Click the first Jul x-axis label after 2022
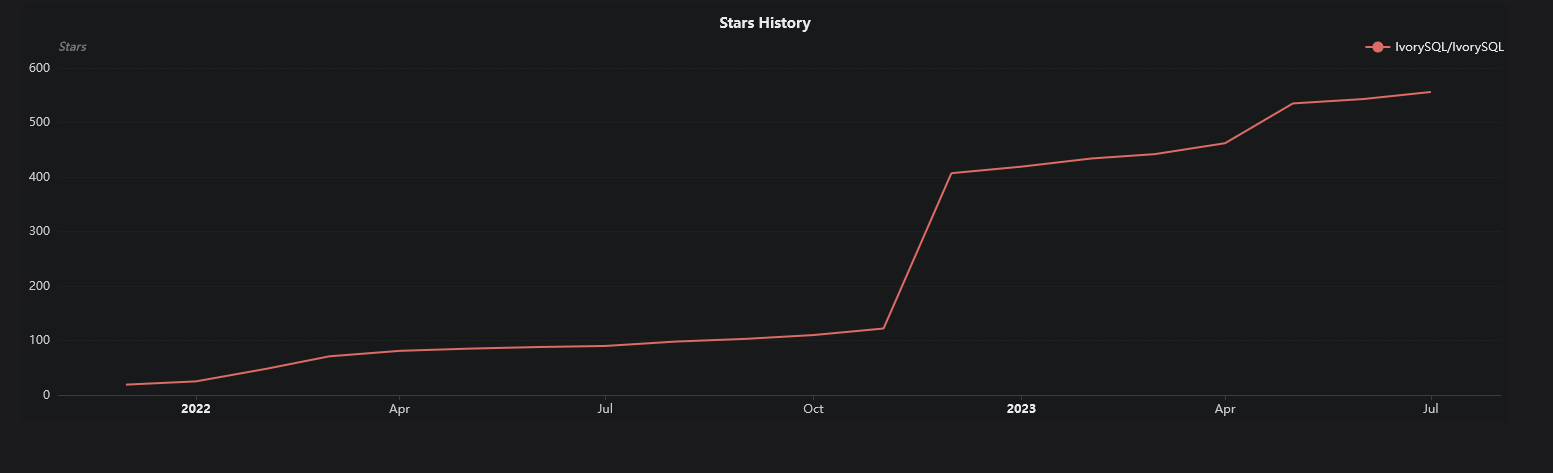The image size is (1553, 473). tap(605, 409)
